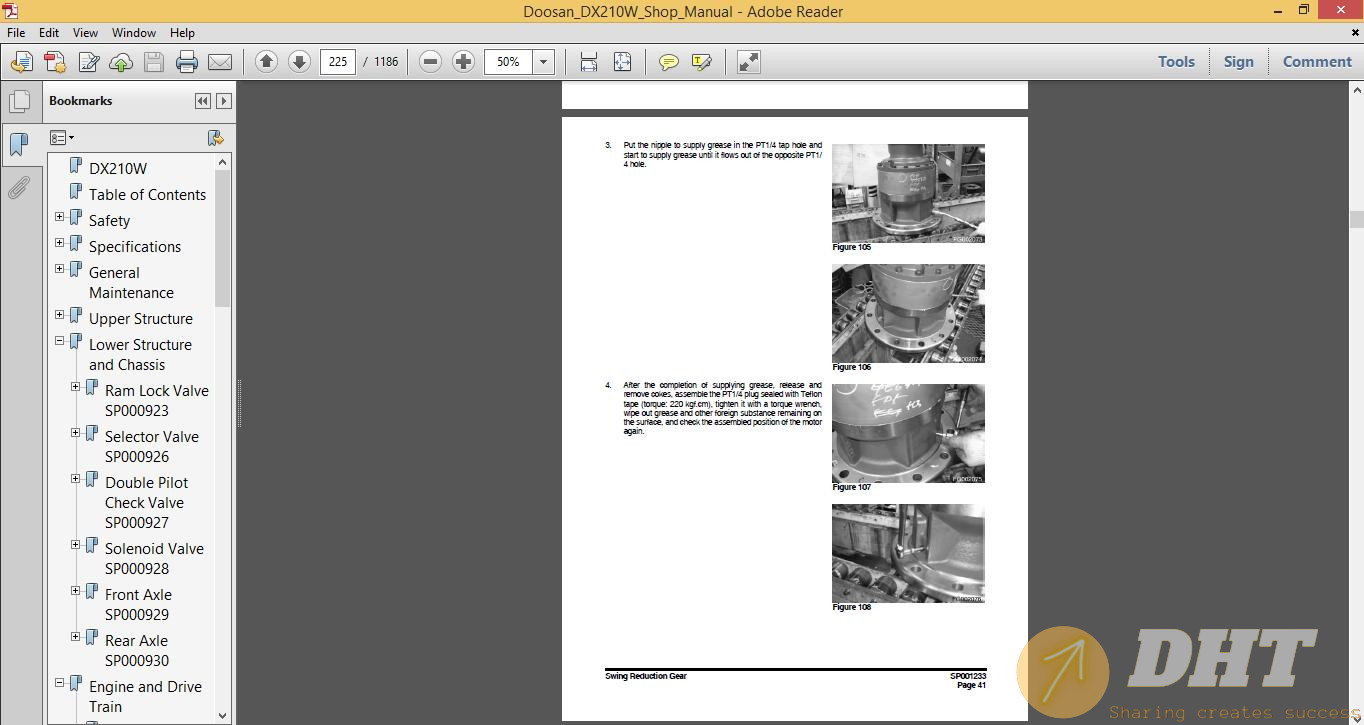
Task: Zoom in with the plus button
Action: click(x=463, y=62)
